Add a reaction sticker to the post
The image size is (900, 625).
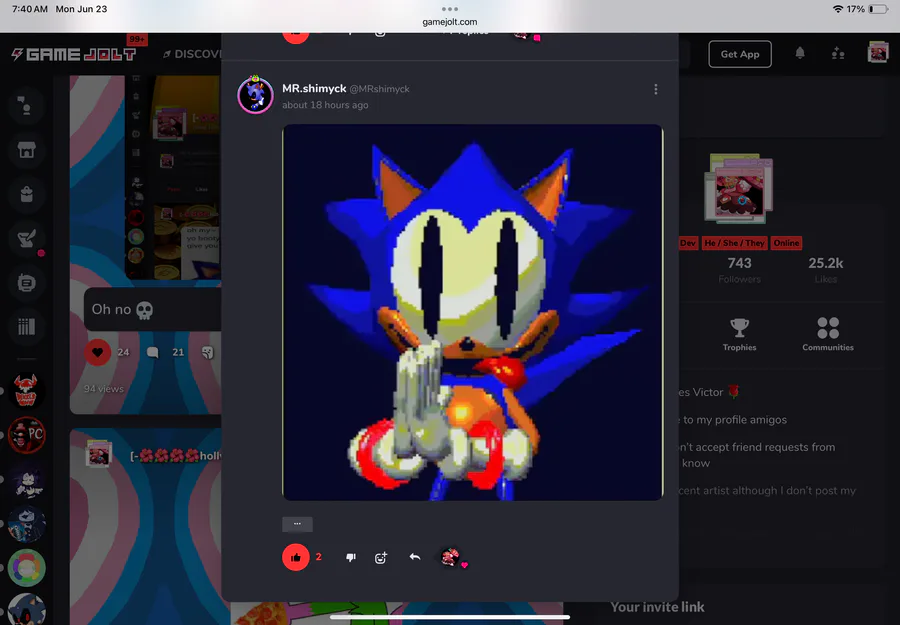coord(381,557)
